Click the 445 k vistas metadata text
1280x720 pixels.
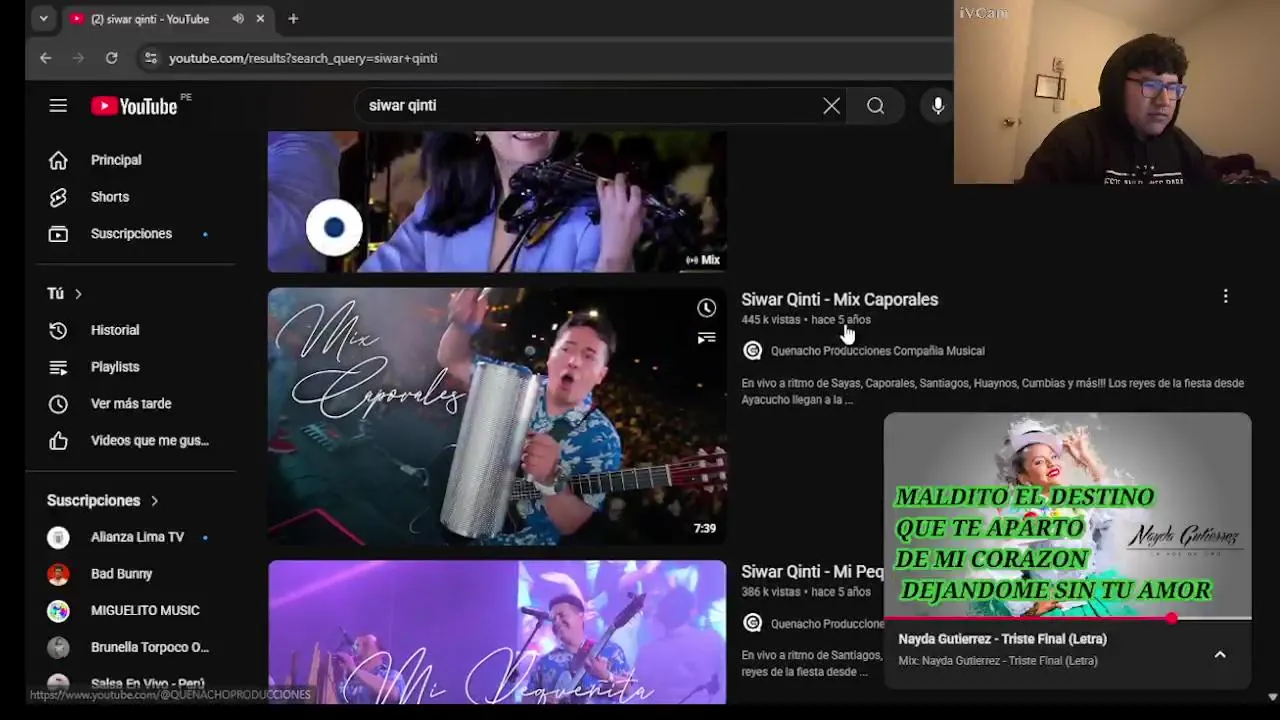[770, 320]
